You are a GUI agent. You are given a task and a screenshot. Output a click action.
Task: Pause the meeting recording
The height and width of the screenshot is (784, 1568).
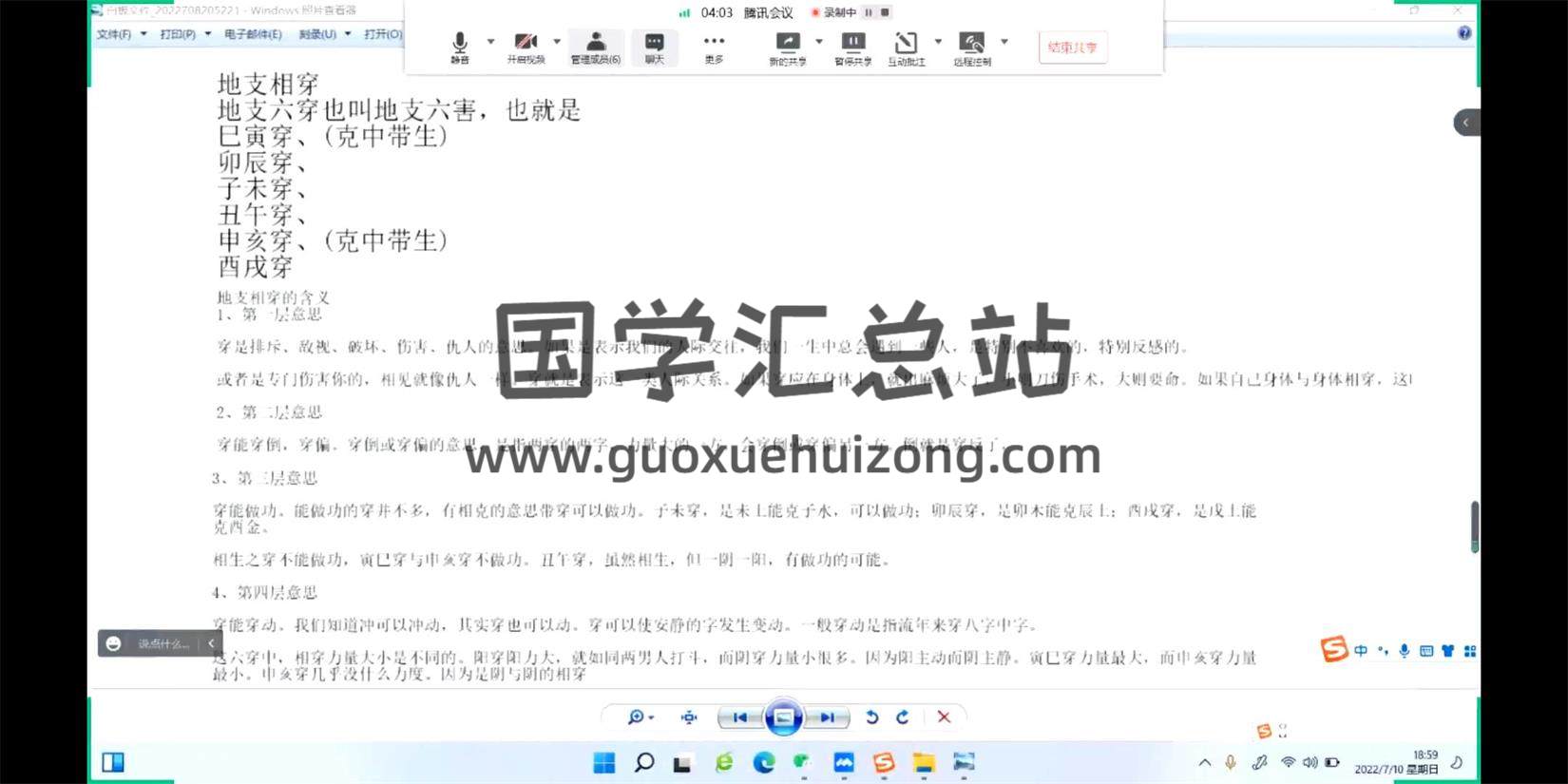[869, 12]
